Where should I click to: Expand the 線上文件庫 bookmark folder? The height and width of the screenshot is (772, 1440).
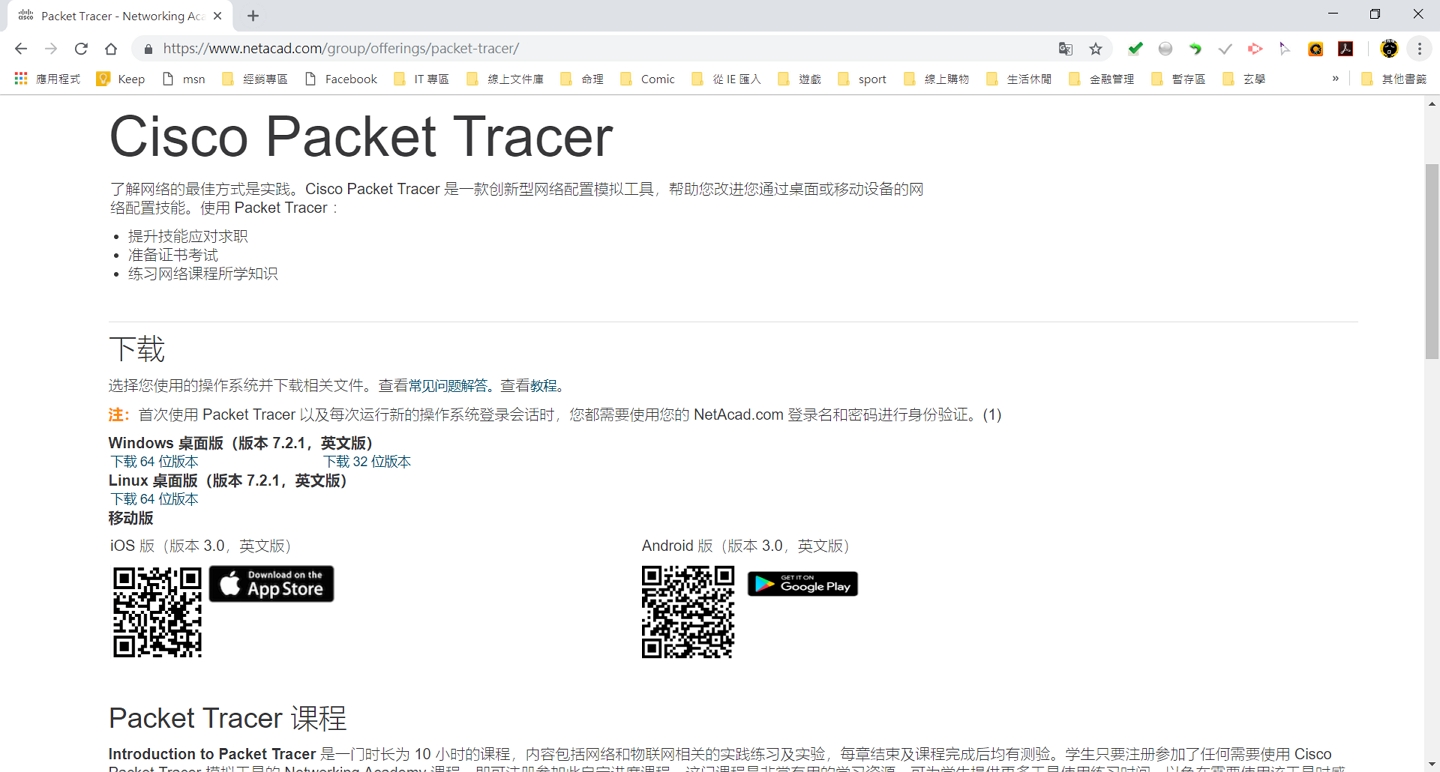click(505, 79)
